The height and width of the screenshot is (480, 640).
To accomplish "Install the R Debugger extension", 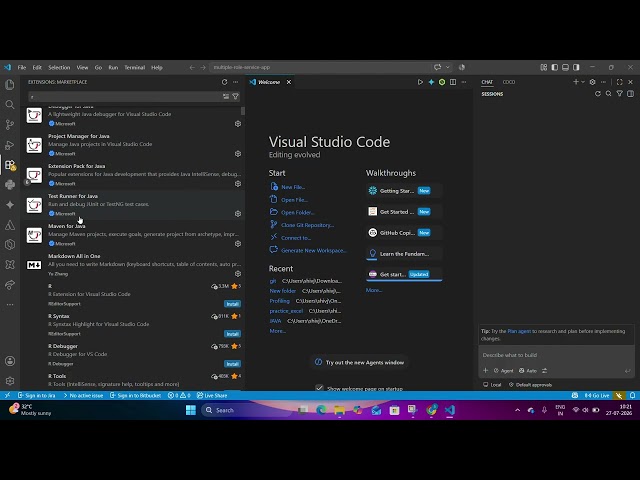I will 232,364.
